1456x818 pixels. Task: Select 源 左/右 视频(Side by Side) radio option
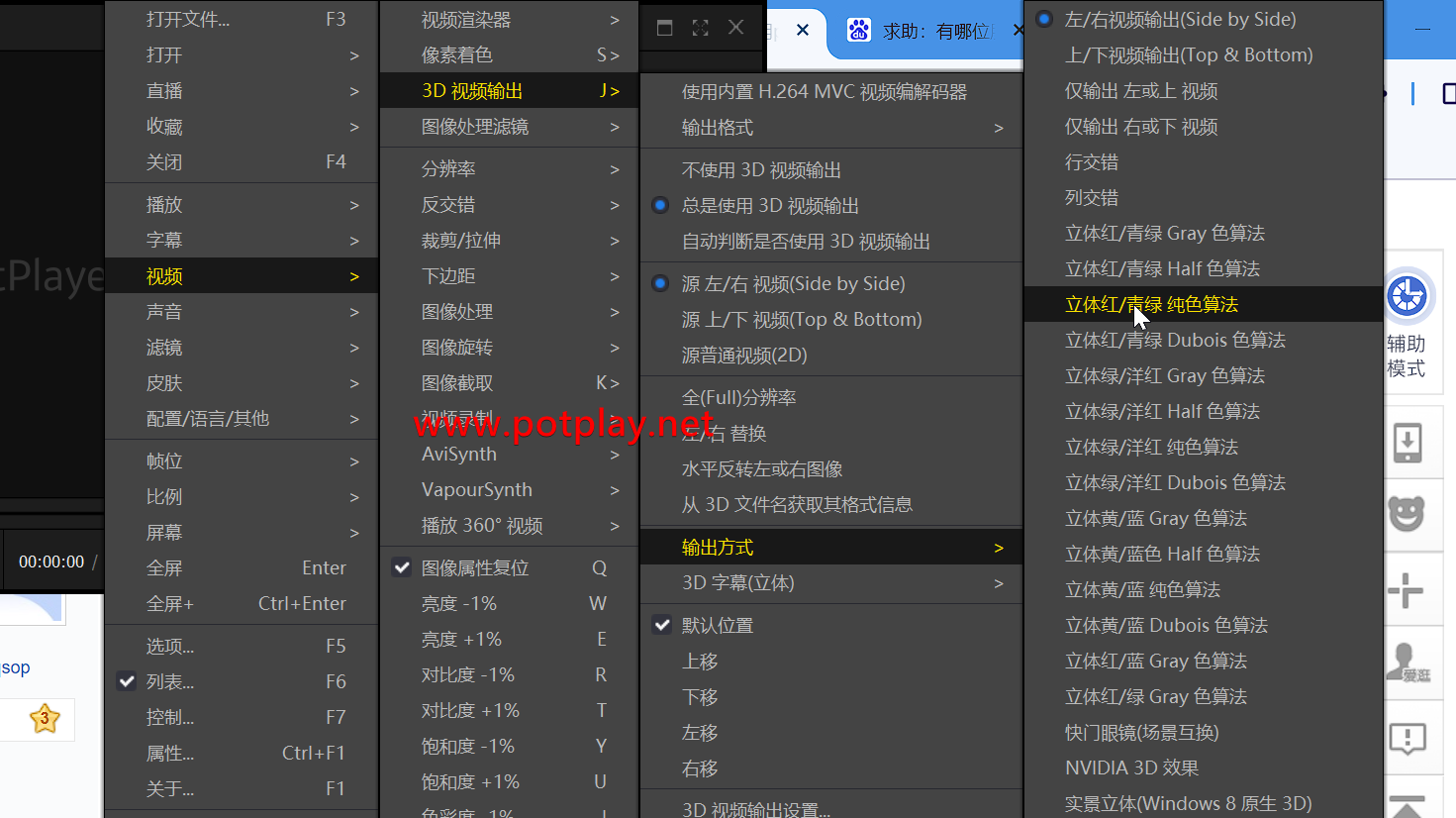(831, 284)
